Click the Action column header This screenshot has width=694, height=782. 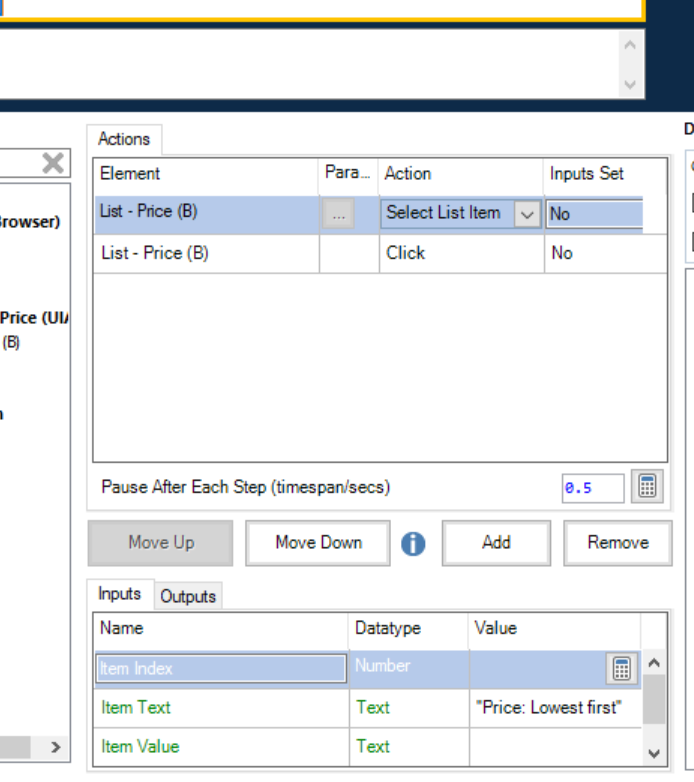coord(461,174)
